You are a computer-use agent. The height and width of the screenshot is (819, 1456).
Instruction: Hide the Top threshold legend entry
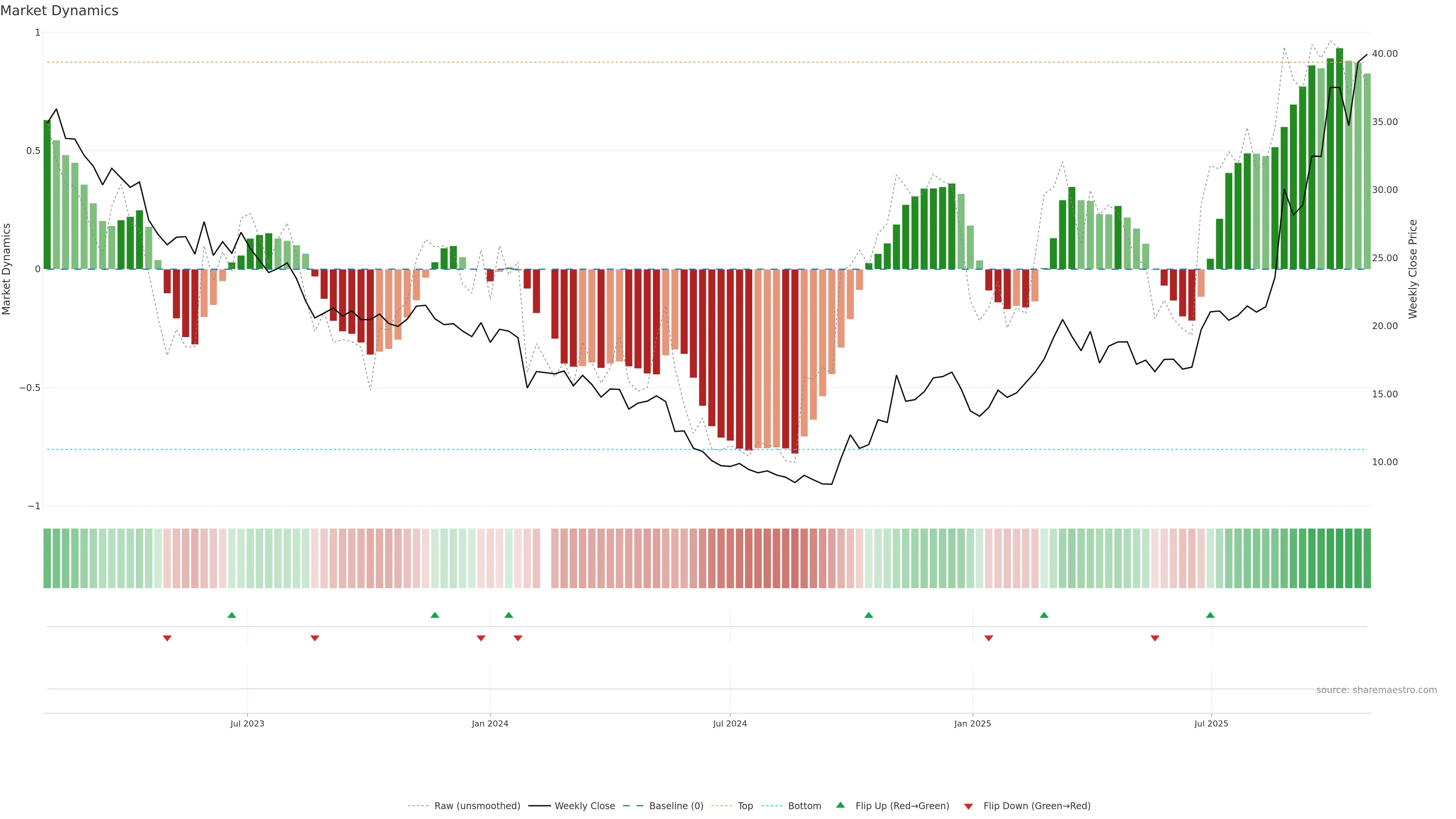(745, 806)
